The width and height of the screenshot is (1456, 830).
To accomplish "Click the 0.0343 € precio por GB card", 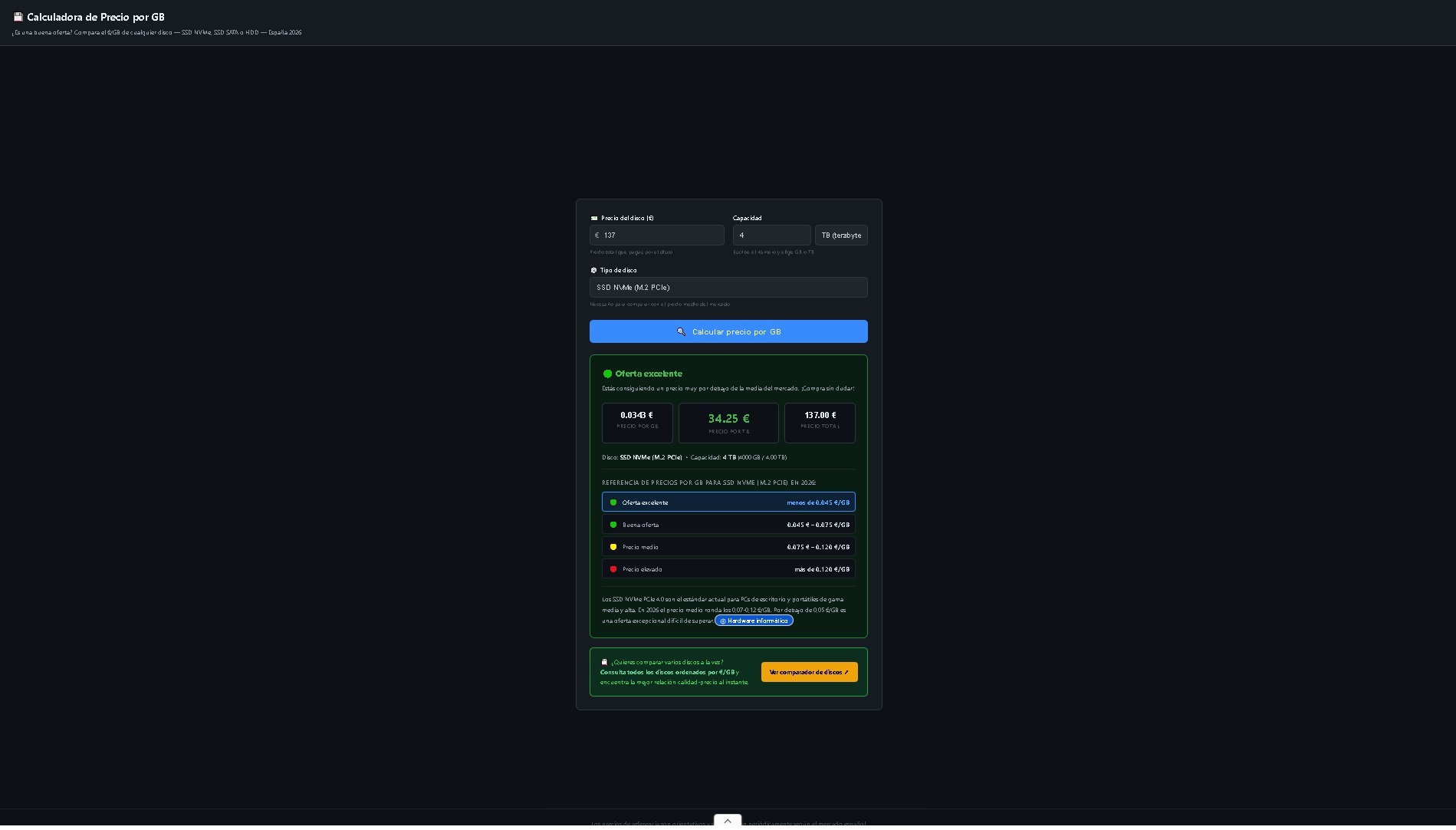I will (x=637, y=423).
